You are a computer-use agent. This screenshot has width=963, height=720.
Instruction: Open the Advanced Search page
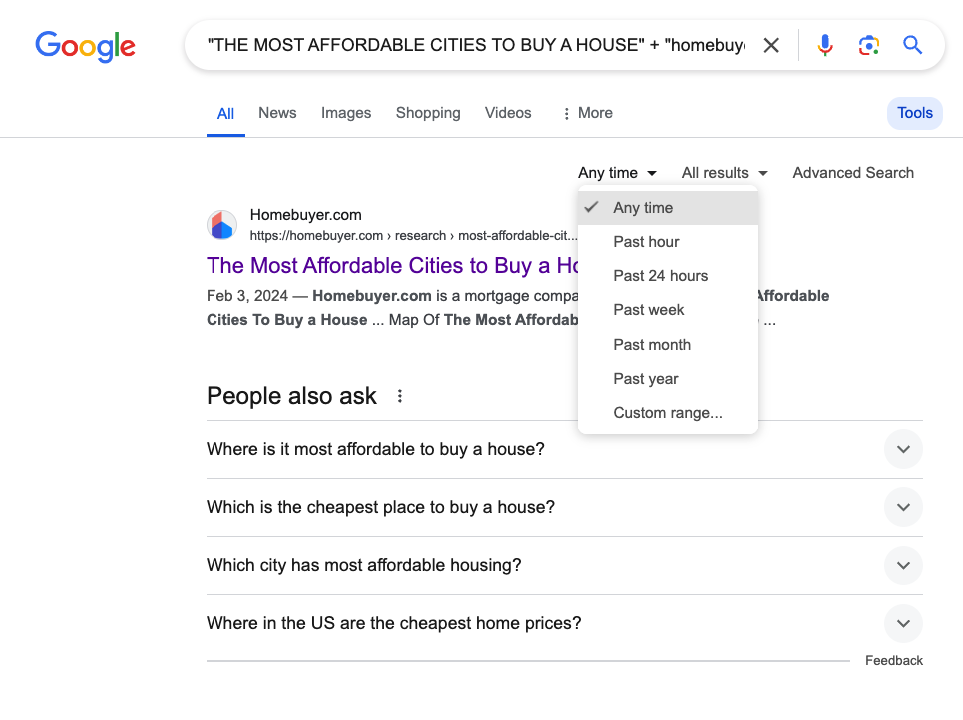pos(852,172)
